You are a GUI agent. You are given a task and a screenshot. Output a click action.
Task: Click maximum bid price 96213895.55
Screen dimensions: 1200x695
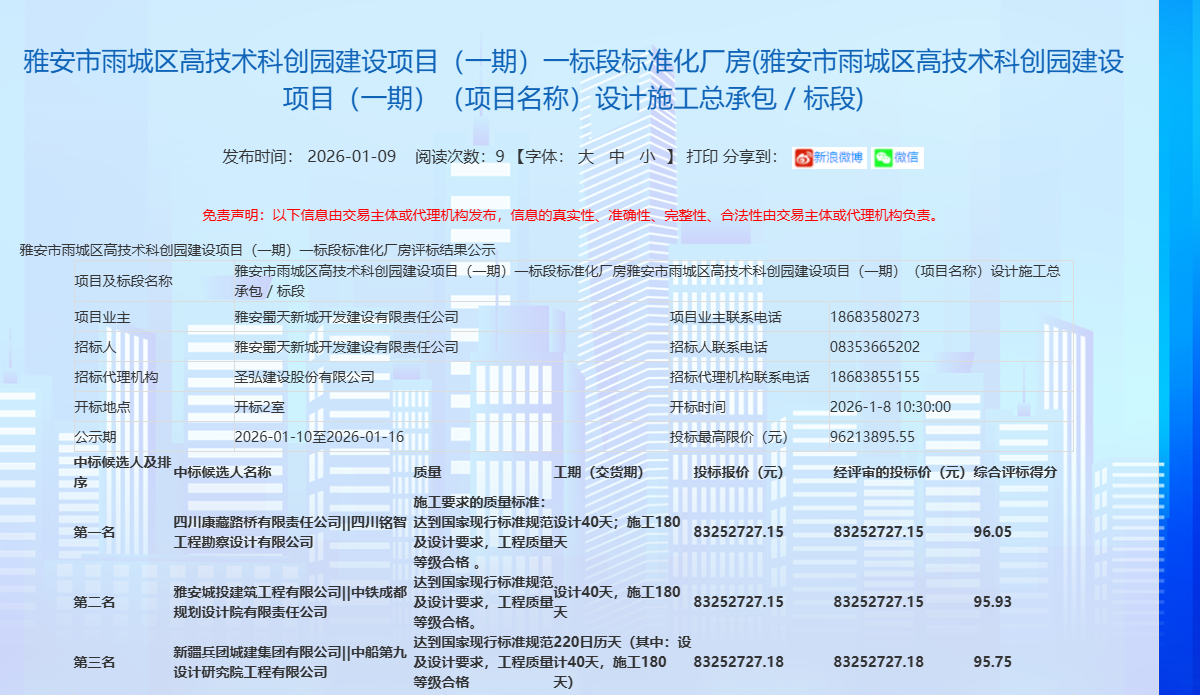point(872,437)
